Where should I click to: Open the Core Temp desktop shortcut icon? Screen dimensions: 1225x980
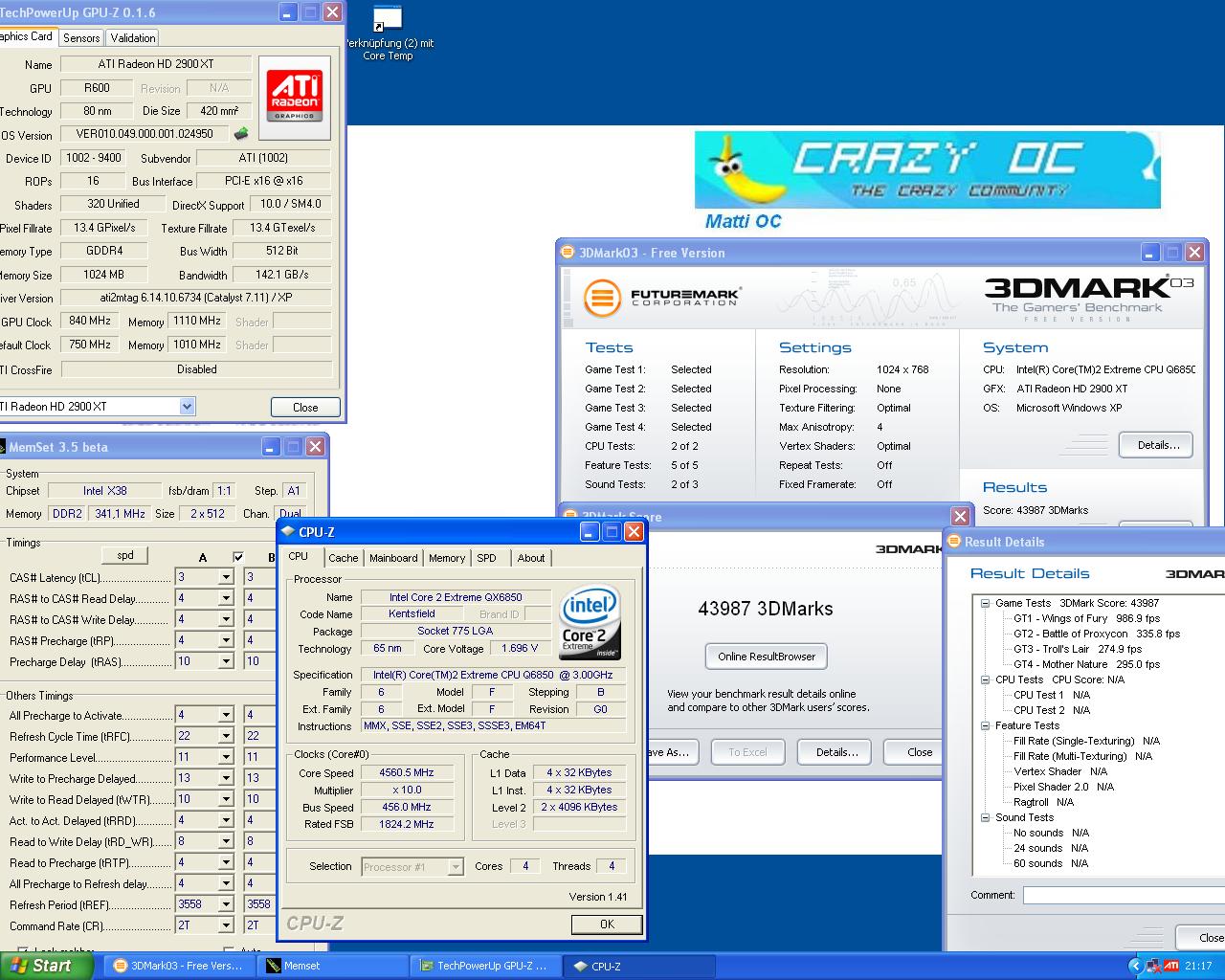(x=388, y=19)
